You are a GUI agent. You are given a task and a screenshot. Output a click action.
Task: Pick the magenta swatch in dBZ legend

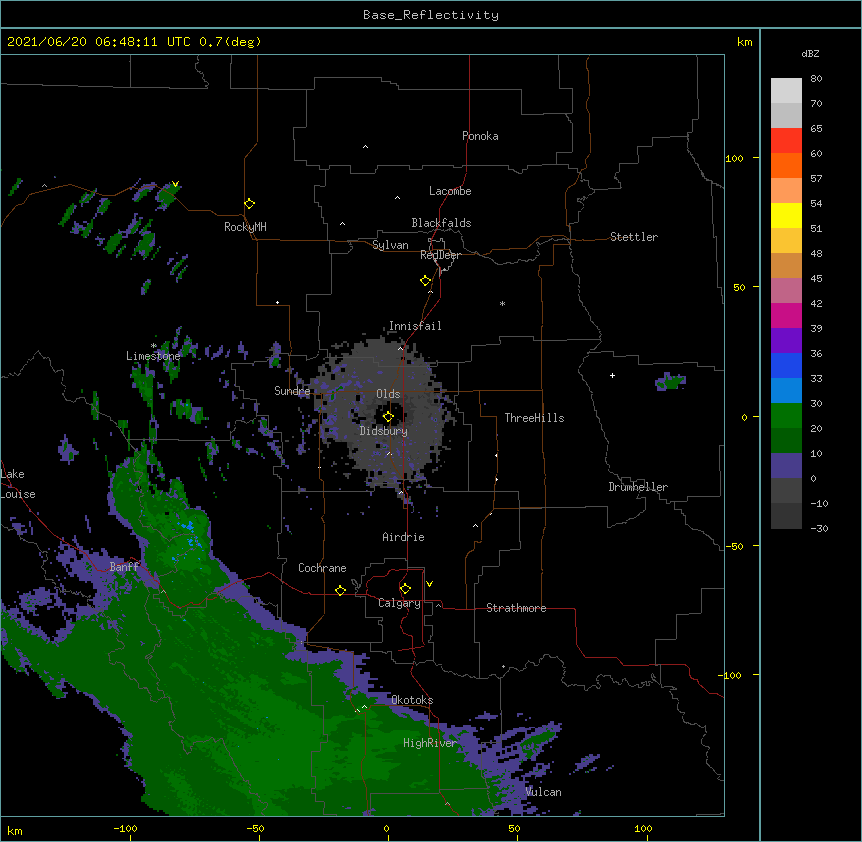786,315
